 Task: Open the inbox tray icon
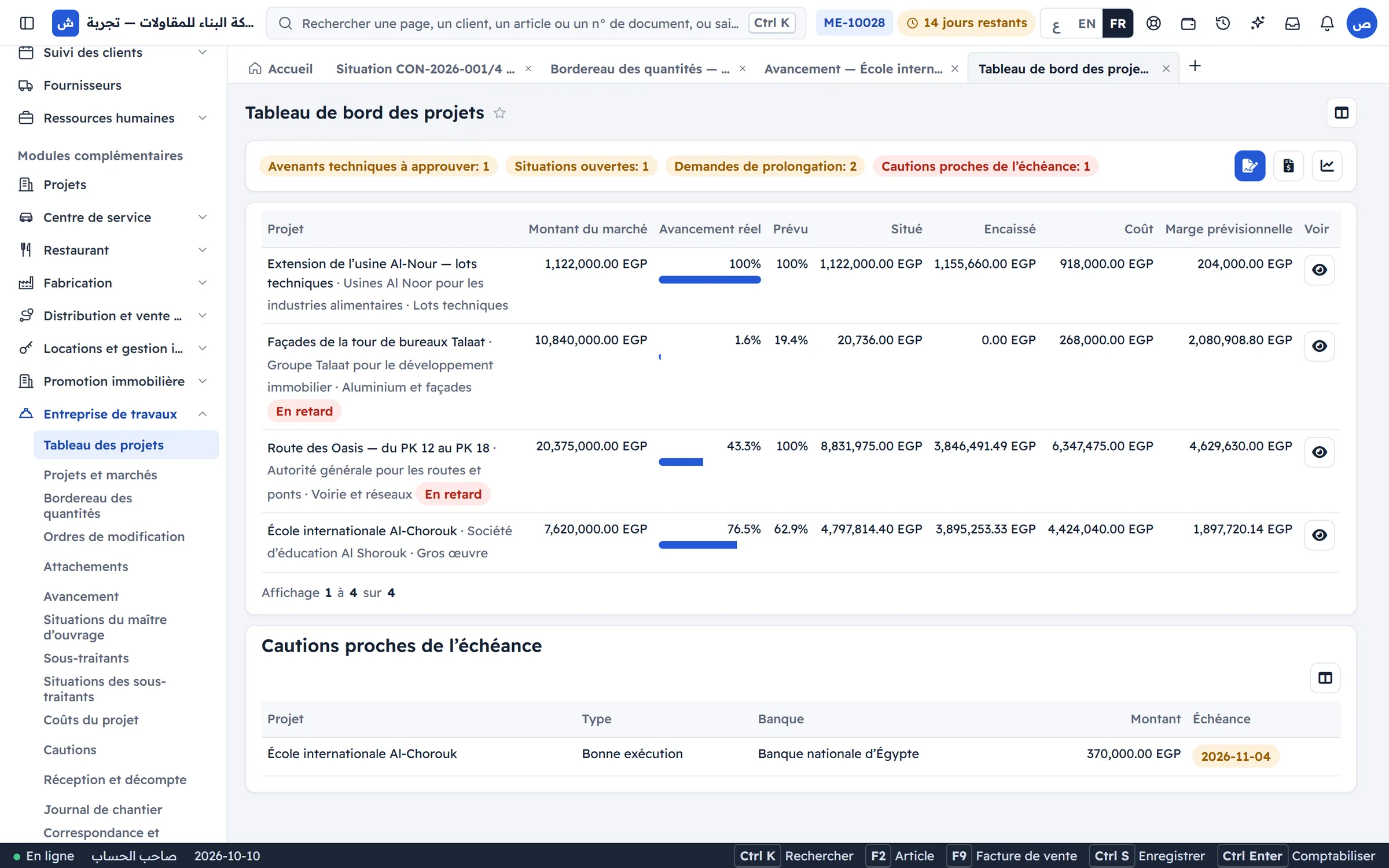[1292, 23]
